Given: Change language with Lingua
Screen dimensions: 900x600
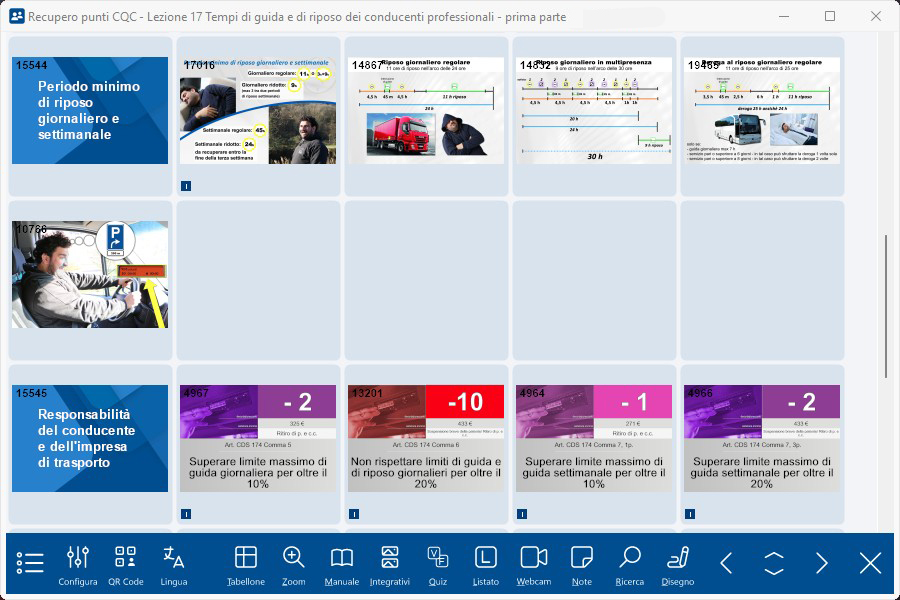Looking at the screenshot, I should click(174, 566).
